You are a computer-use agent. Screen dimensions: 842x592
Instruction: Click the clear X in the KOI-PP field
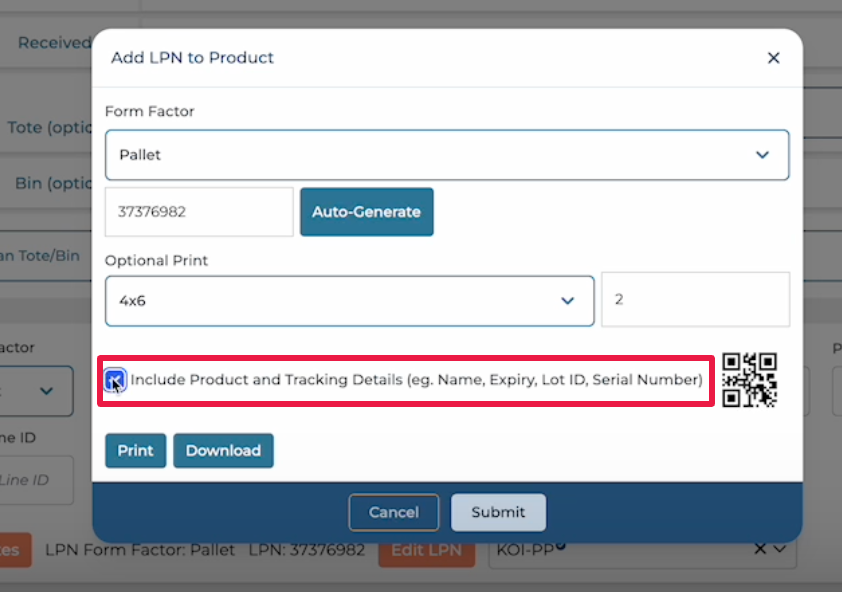point(760,549)
